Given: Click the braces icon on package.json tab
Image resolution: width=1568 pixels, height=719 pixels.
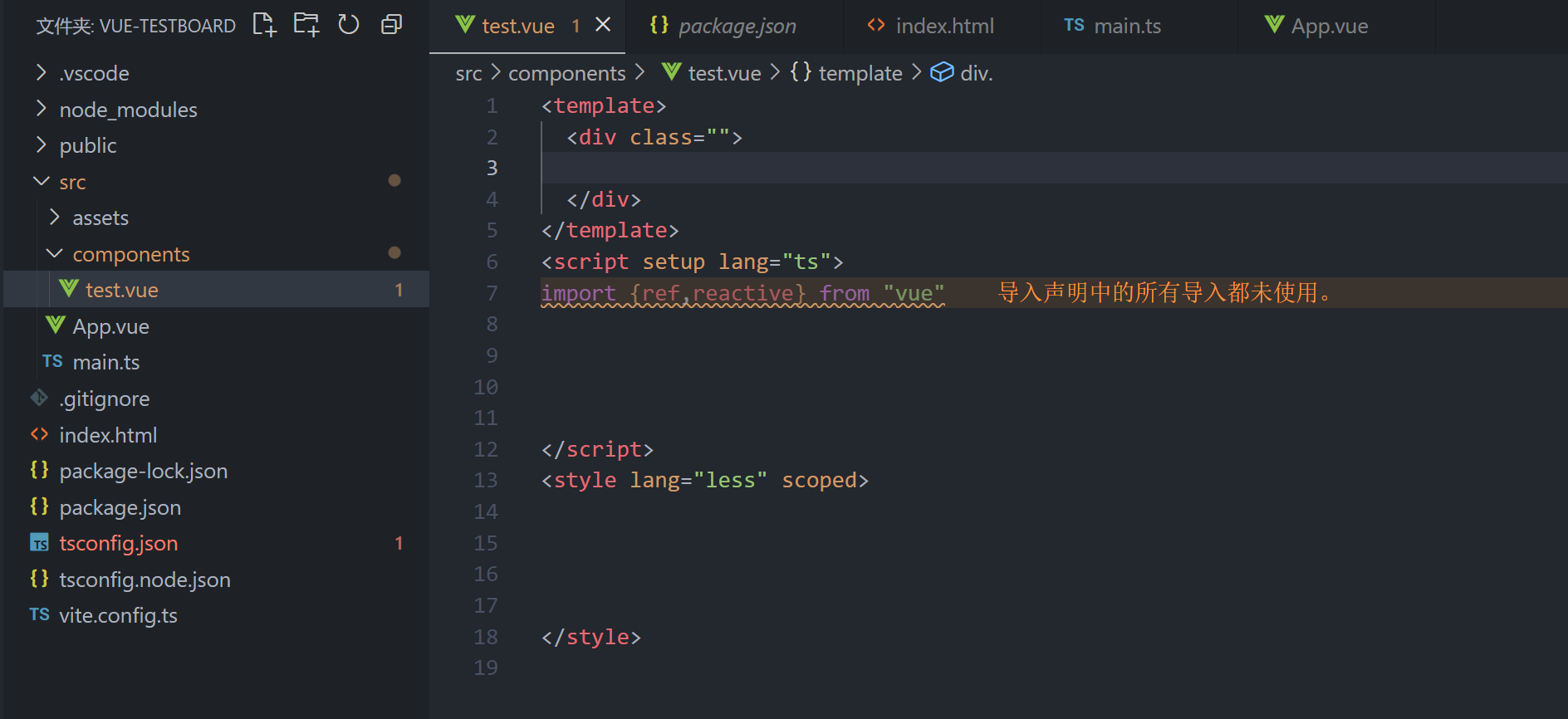Looking at the screenshot, I should coord(659,24).
